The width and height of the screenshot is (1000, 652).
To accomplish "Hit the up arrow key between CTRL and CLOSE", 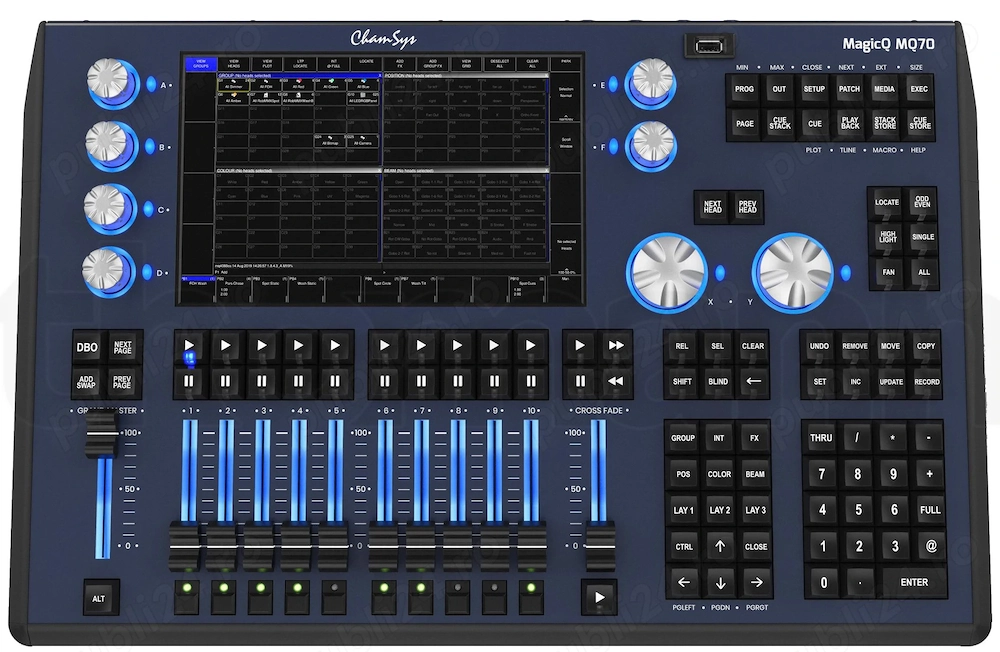I will coord(720,546).
